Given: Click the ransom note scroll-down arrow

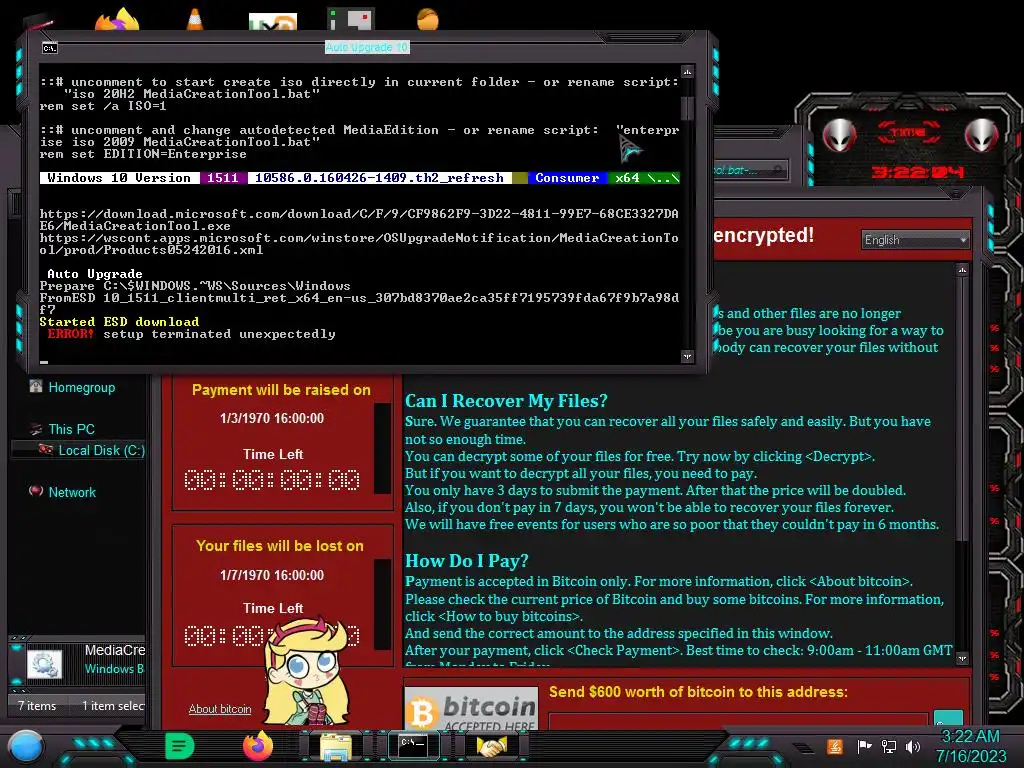Looking at the screenshot, I should point(961,658).
